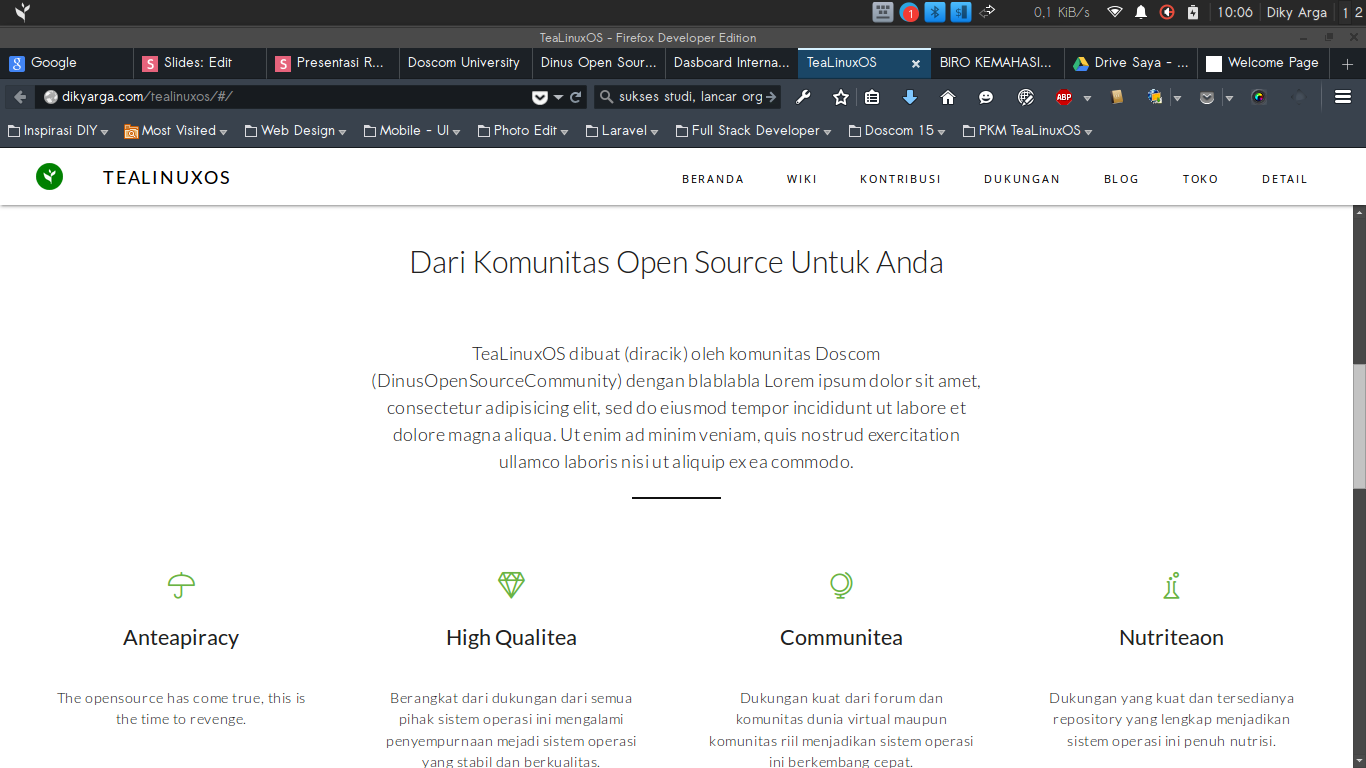Switch to the BIRO KEMAHASI... tab

pos(997,63)
